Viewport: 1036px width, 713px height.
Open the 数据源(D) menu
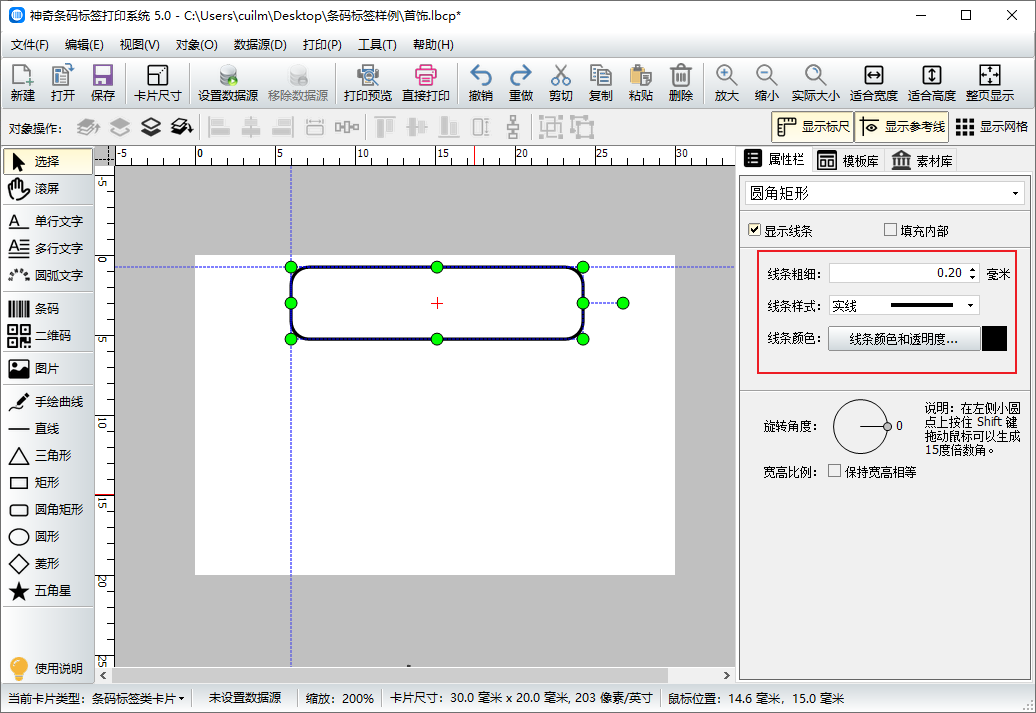pos(260,45)
